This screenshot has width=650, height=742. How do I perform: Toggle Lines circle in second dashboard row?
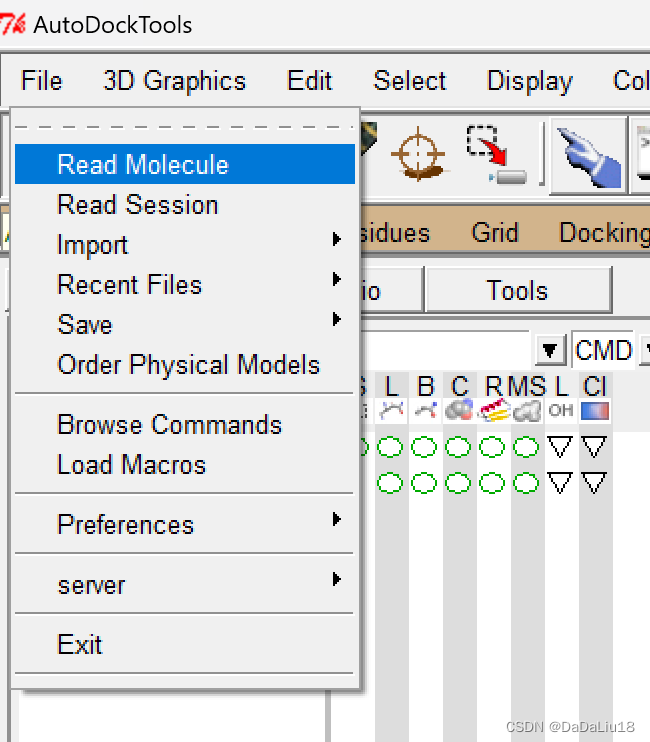coord(390,483)
